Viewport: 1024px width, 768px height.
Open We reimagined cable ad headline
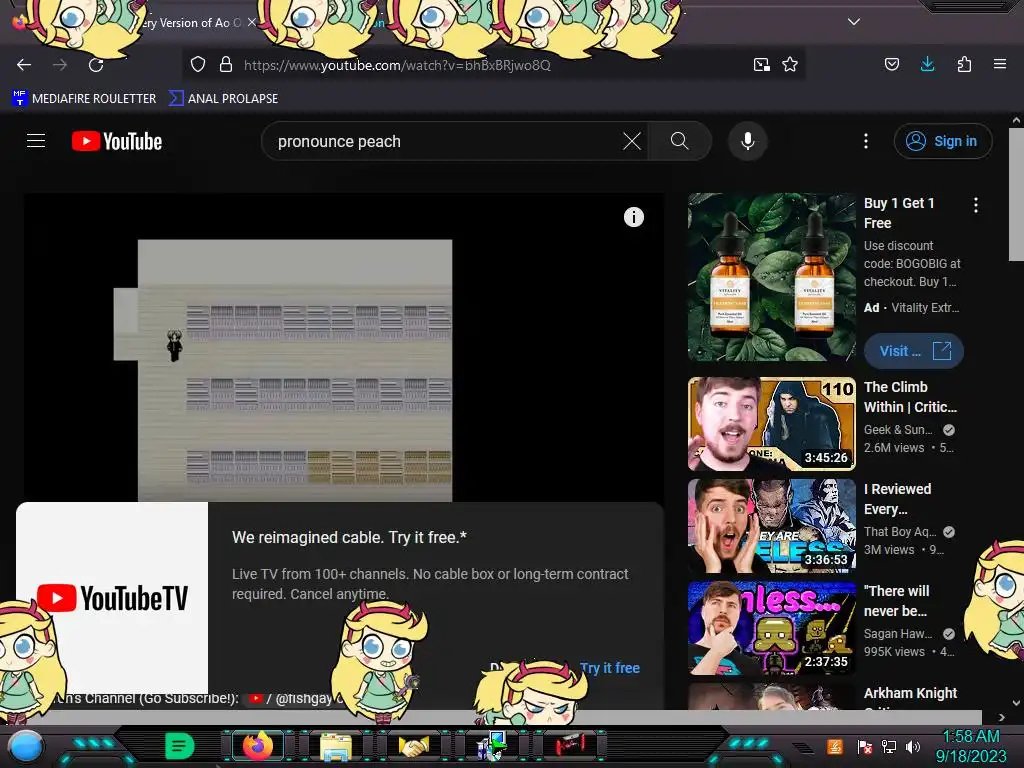349,537
